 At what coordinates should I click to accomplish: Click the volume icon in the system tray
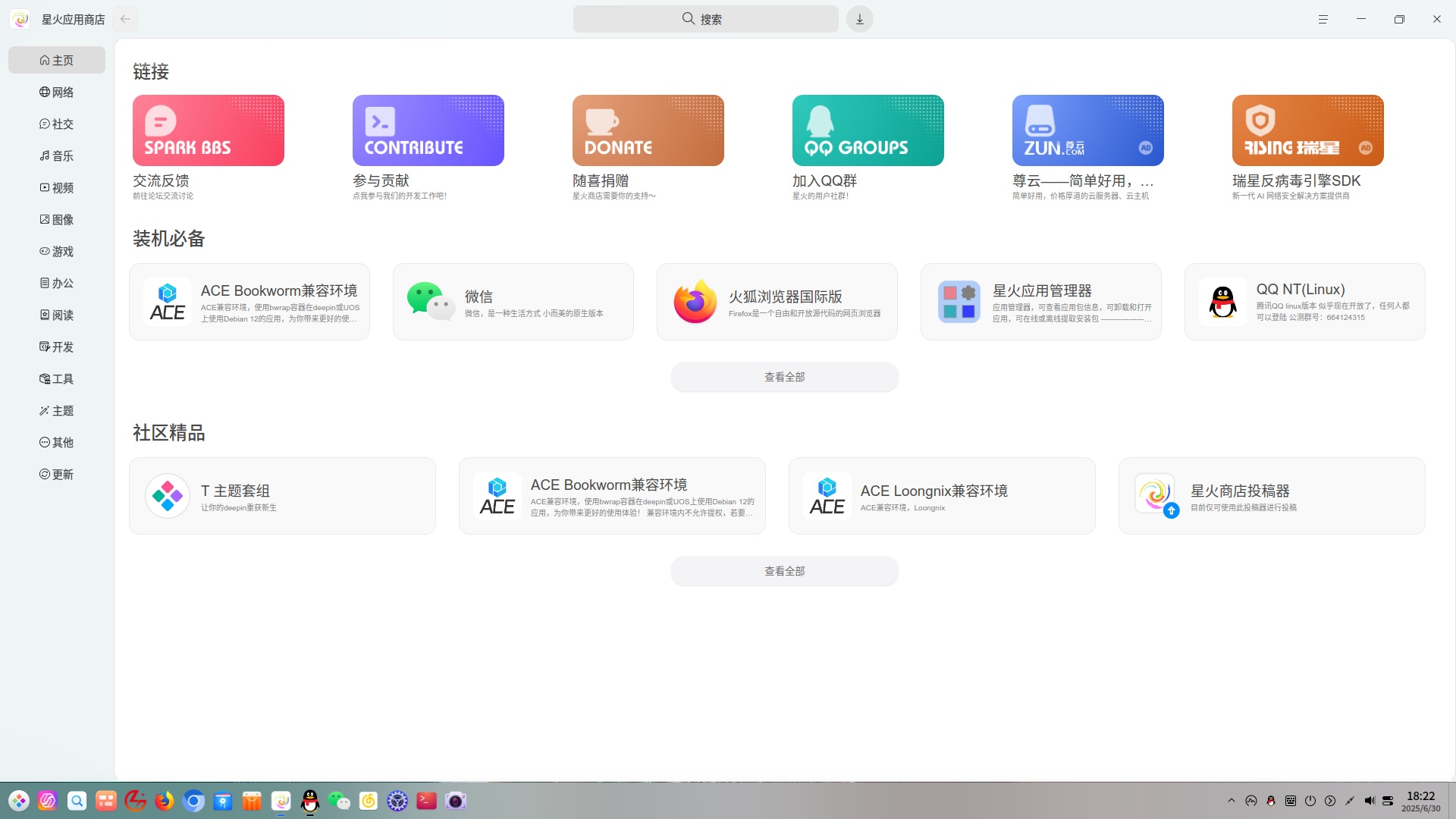[1369, 801]
